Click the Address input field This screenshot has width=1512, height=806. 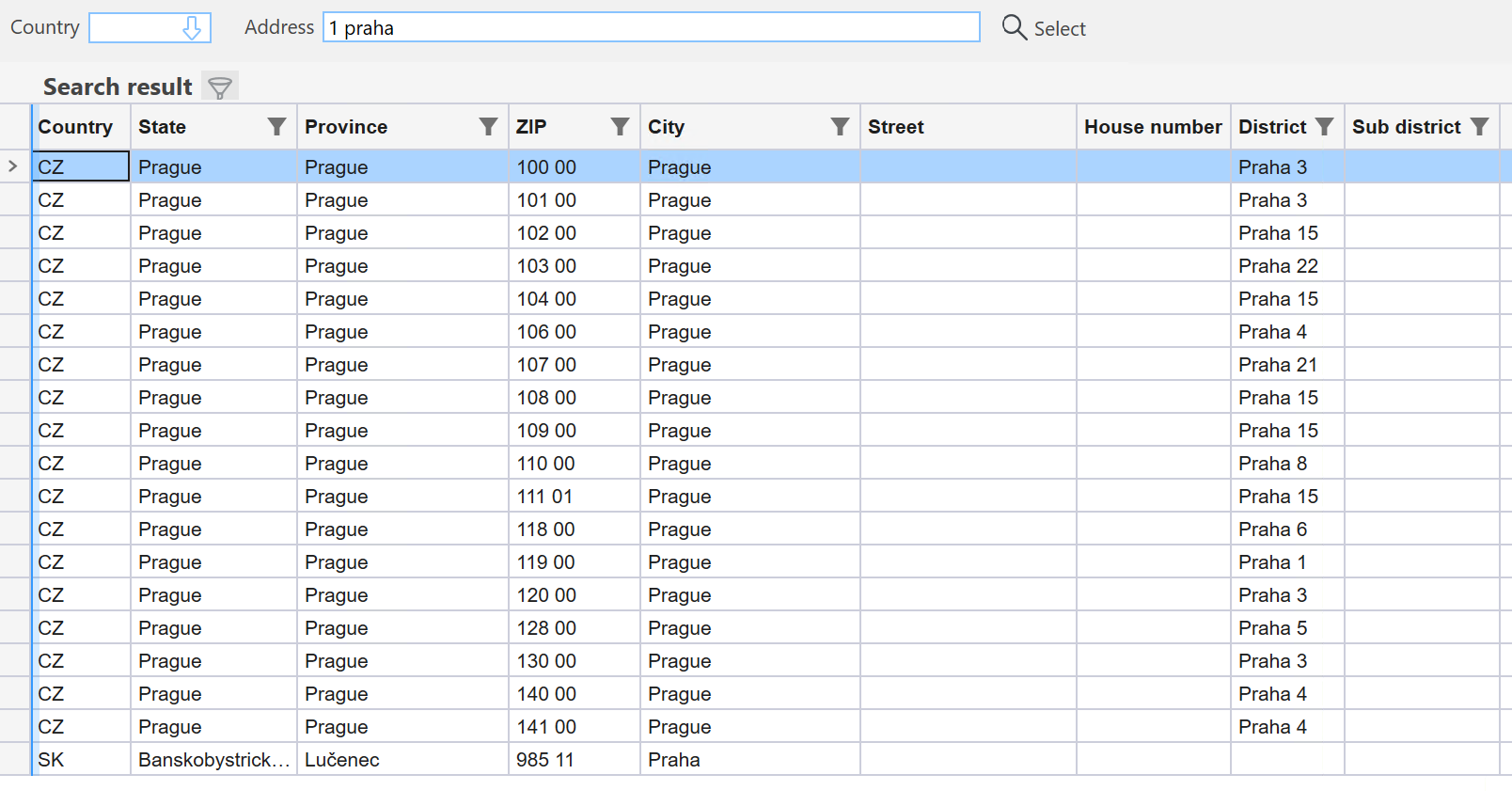pyautogui.click(x=651, y=28)
